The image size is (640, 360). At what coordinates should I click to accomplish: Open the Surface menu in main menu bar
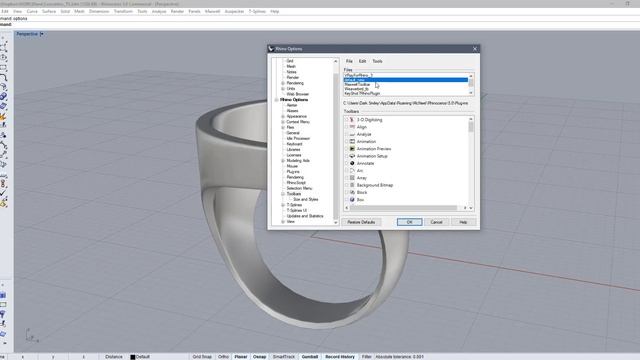[x=49, y=11]
